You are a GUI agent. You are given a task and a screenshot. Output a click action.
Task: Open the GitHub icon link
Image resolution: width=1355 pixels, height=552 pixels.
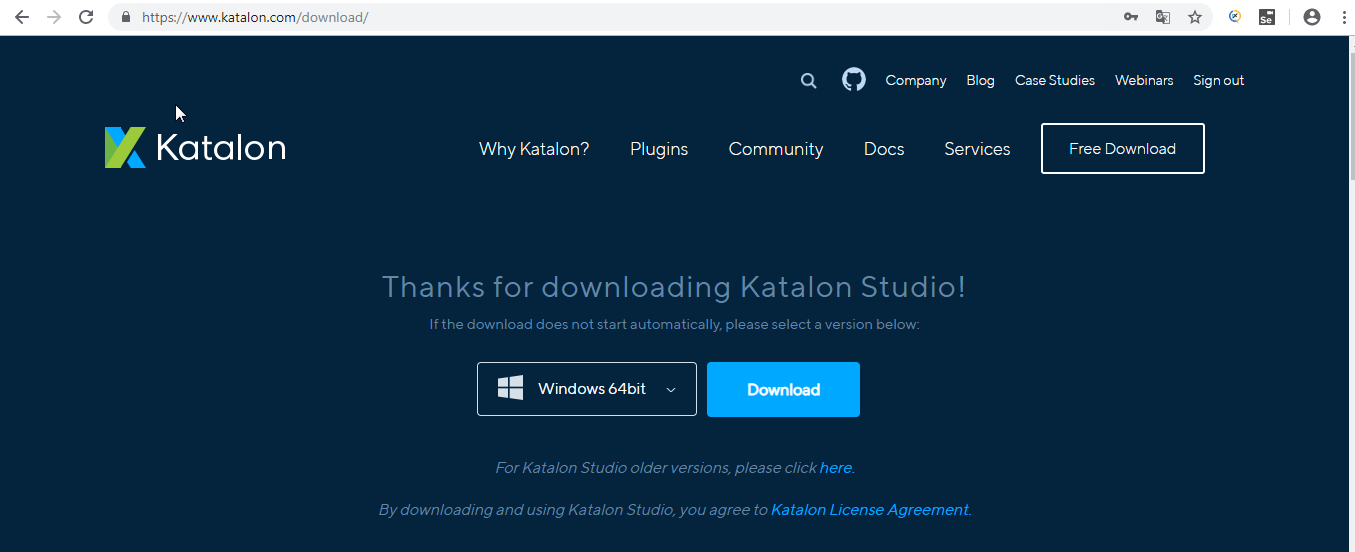(853, 80)
